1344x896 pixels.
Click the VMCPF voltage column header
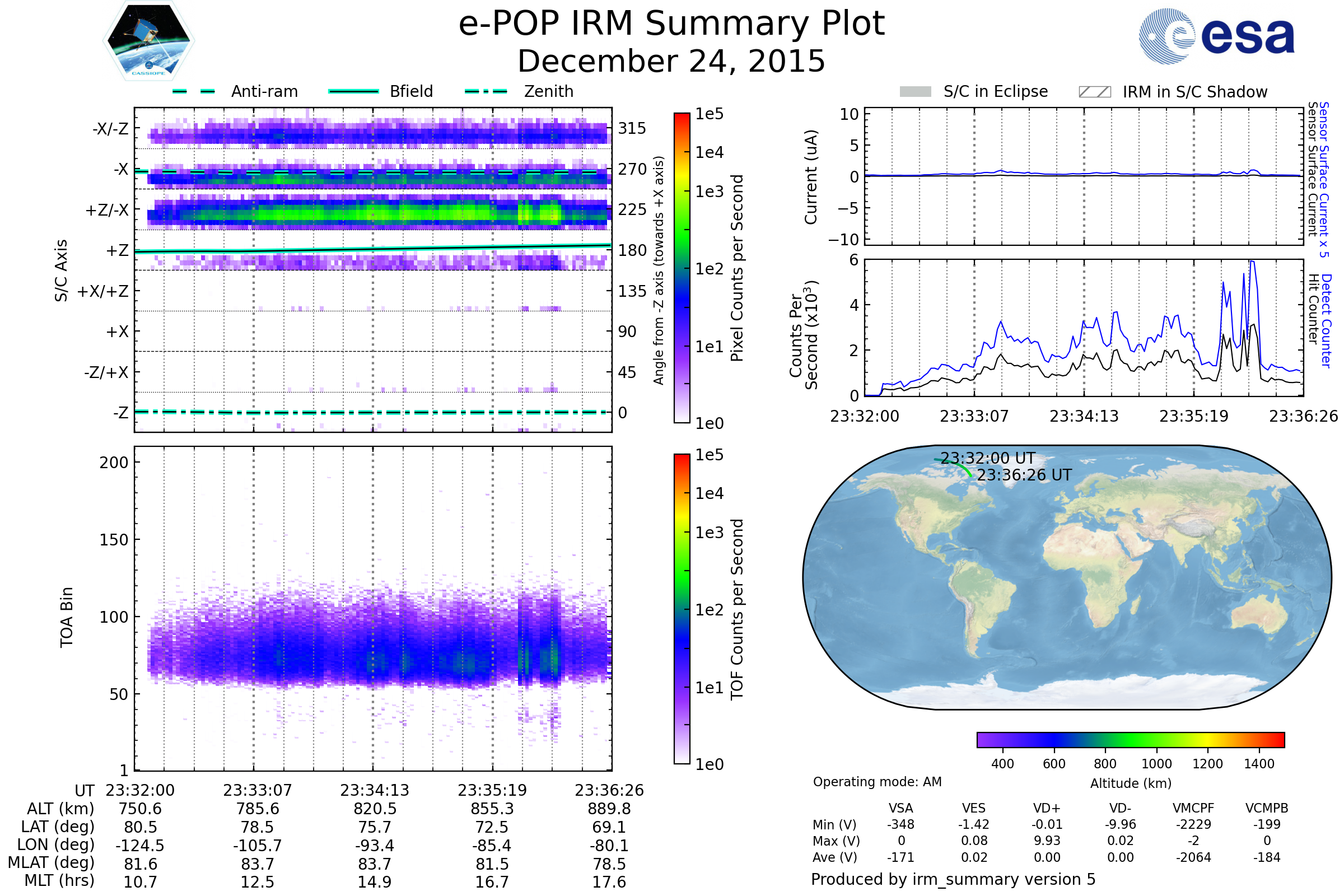[1193, 808]
